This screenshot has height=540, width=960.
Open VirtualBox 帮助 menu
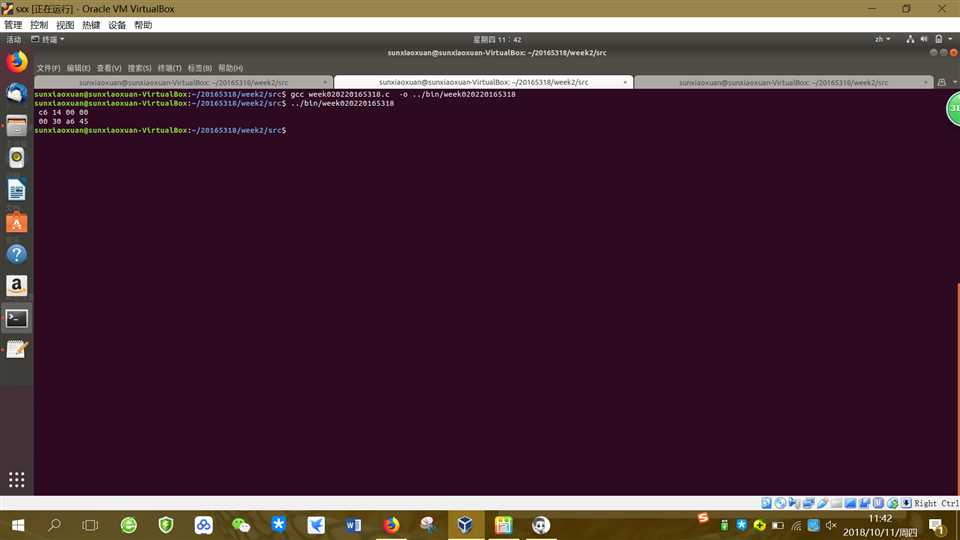click(143, 25)
